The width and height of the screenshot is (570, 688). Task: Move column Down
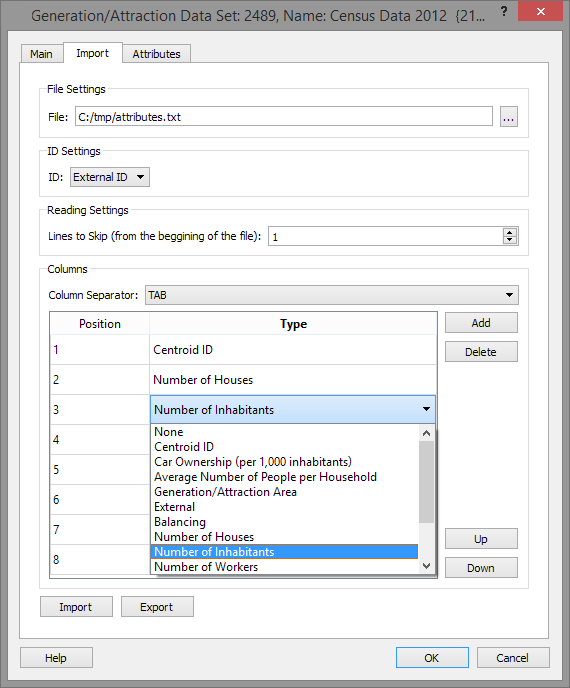click(481, 568)
